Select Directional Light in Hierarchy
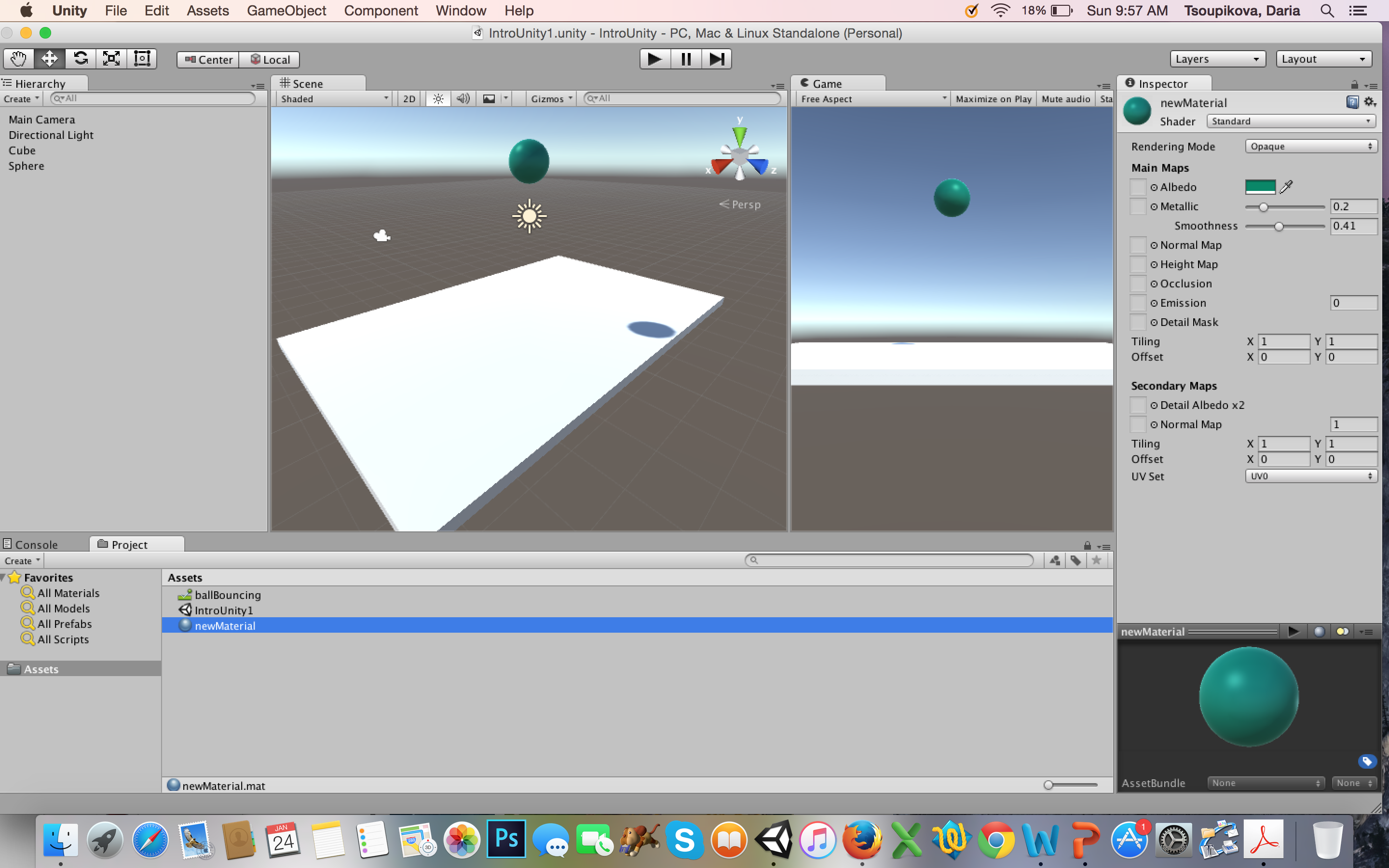Screen dimensions: 1389x868 [x=51, y=135]
